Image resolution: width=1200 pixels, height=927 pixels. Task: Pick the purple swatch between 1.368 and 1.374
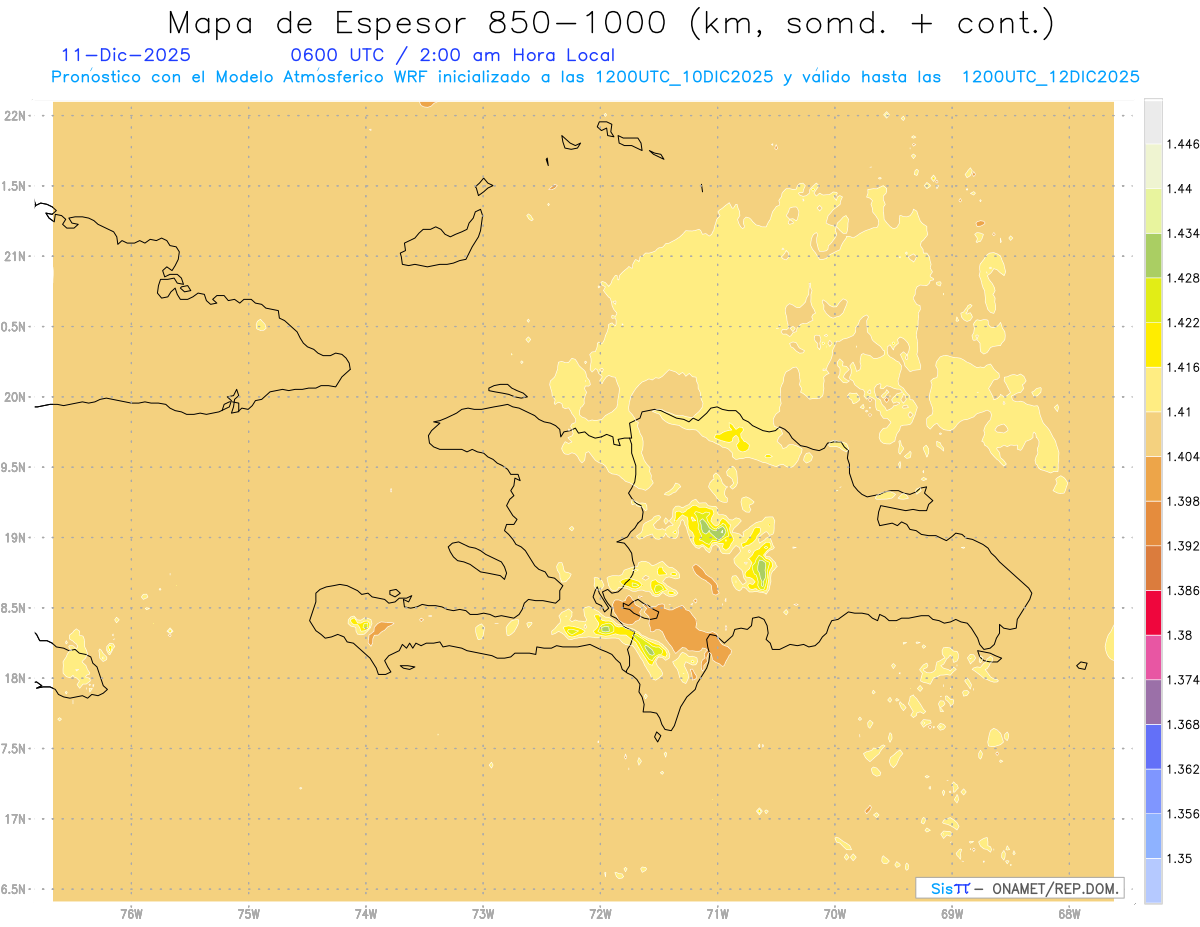(1153, 702)
